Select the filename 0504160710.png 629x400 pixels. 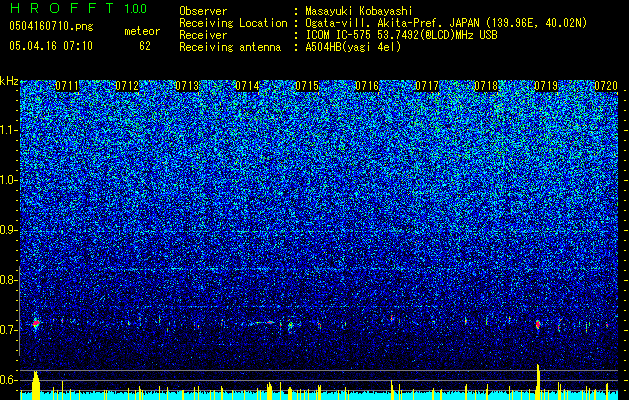point(51,26)
